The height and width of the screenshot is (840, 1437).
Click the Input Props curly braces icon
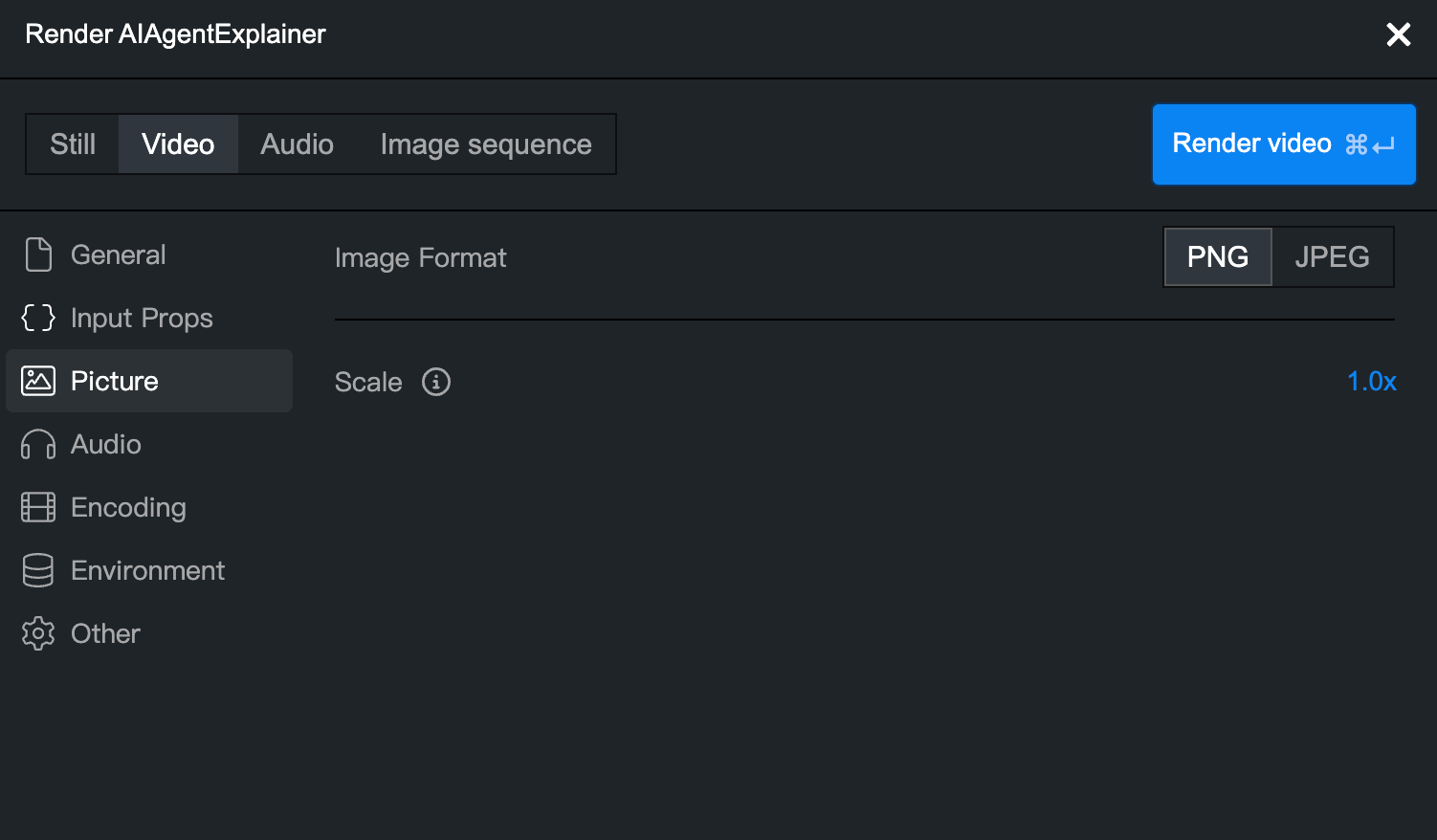(38, 318)
